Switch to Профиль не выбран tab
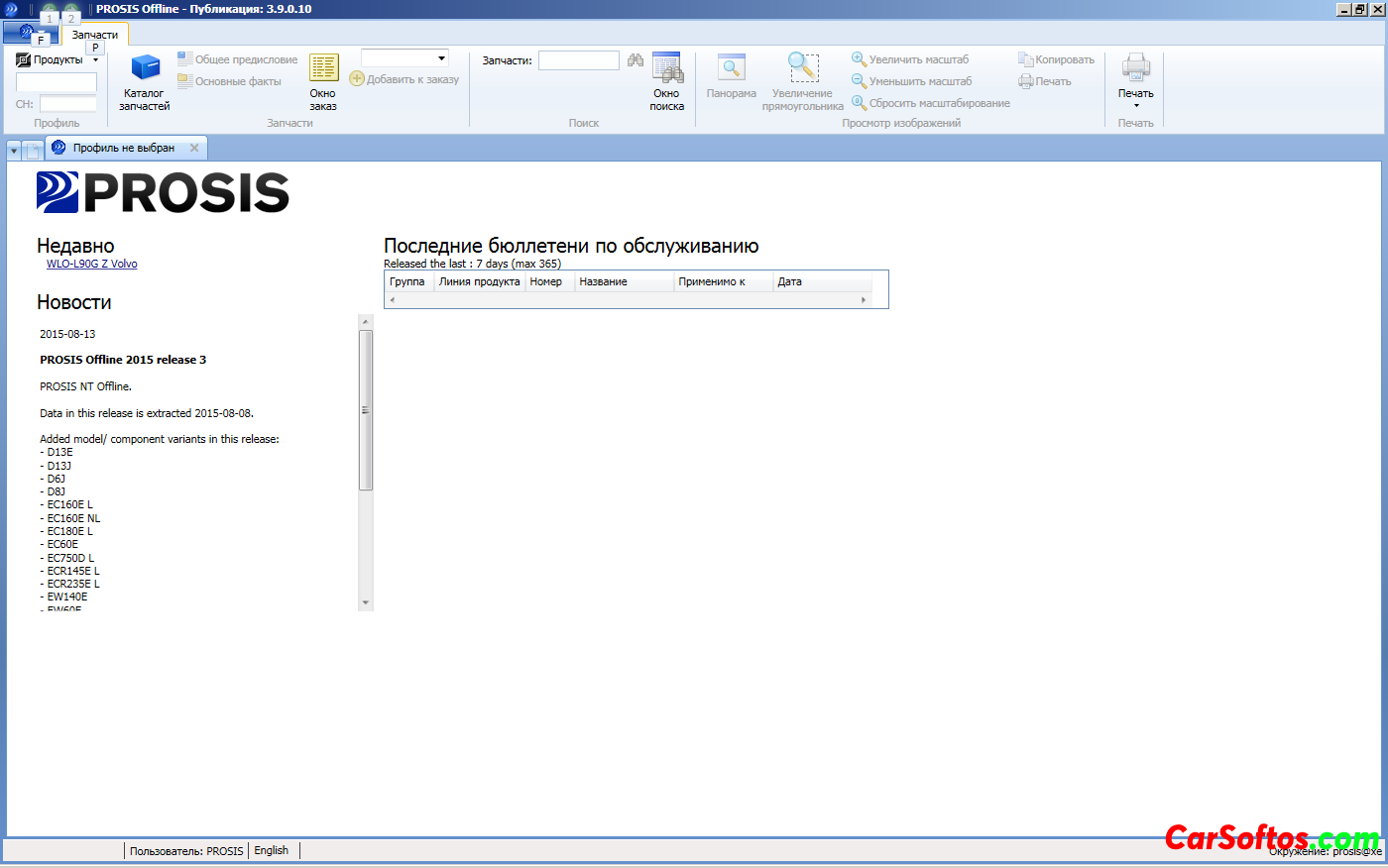Screen dimensions: 1388x868 tap(123, 148)
